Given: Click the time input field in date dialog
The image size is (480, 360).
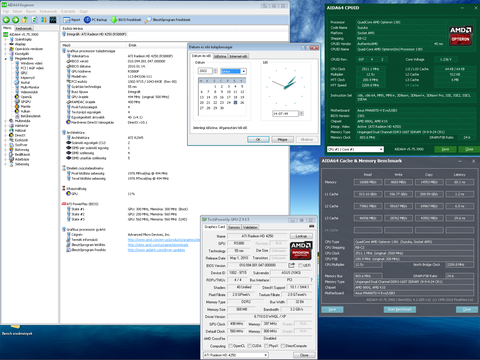Looking at the screenshot, I should point(285,114).
